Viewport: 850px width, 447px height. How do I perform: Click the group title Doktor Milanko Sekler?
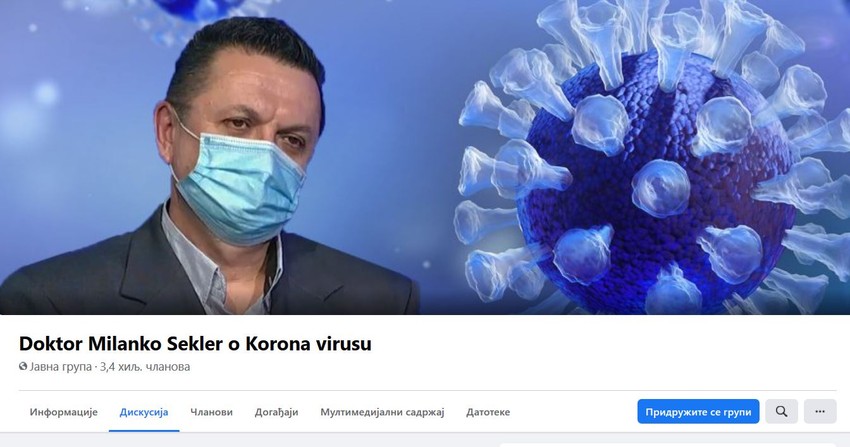coord(195,344)
